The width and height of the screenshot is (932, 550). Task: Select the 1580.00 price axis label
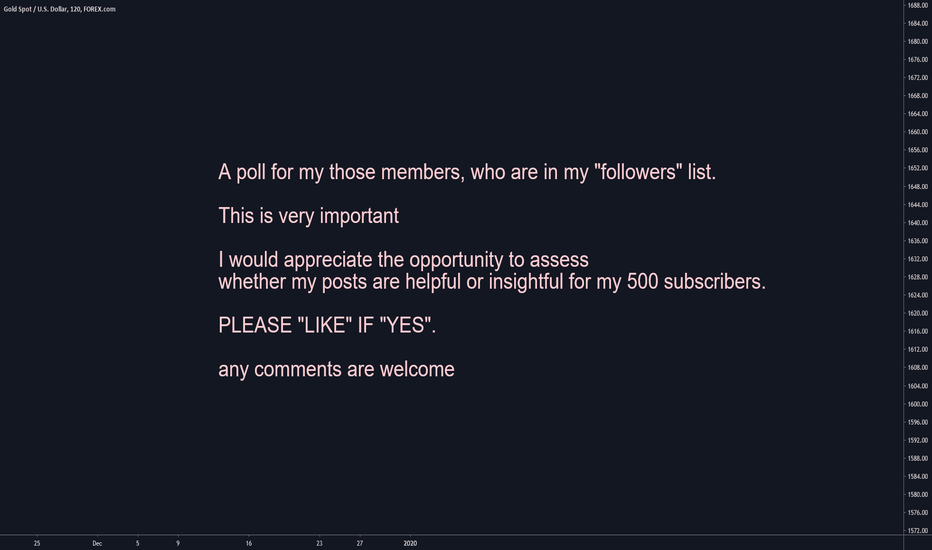(x=918, y=495)
